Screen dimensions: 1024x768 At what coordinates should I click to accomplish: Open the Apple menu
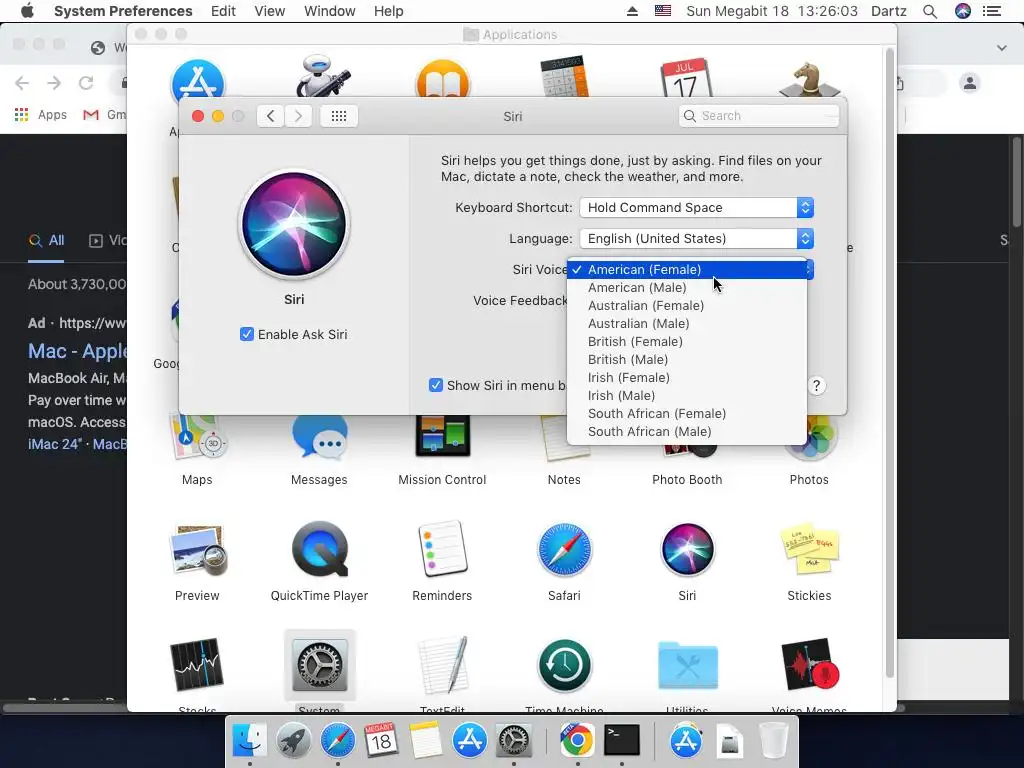27,11
